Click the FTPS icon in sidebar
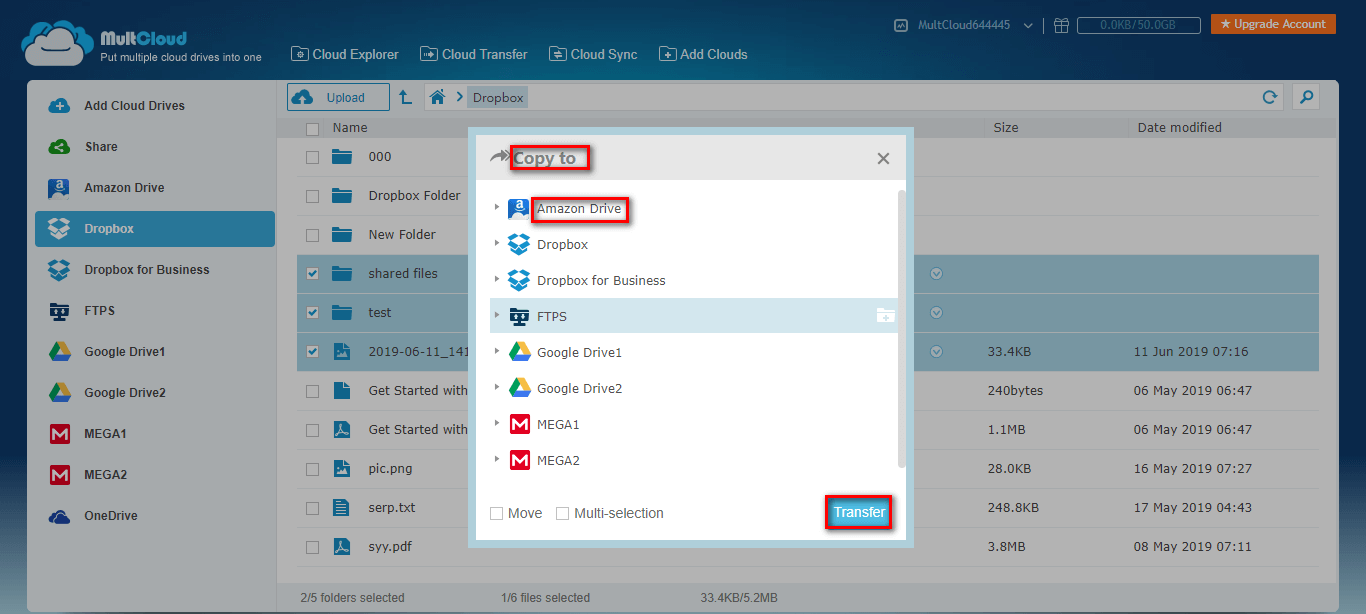The width and height of the screenshot is (1366, 614). [x=59, y=311]
